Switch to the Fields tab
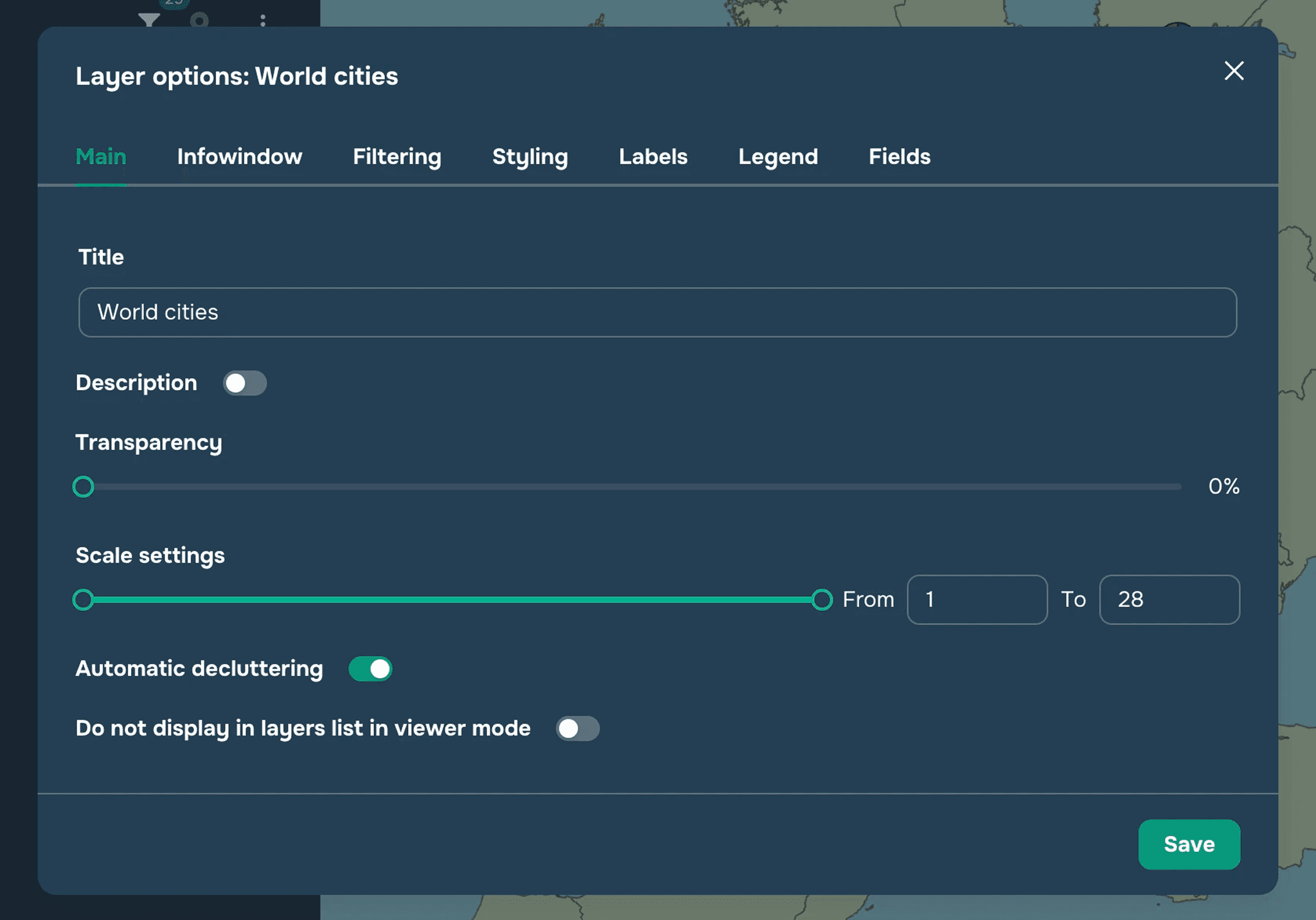The width and height of the screenshot is (1316, 920). (x=899, y=157)
